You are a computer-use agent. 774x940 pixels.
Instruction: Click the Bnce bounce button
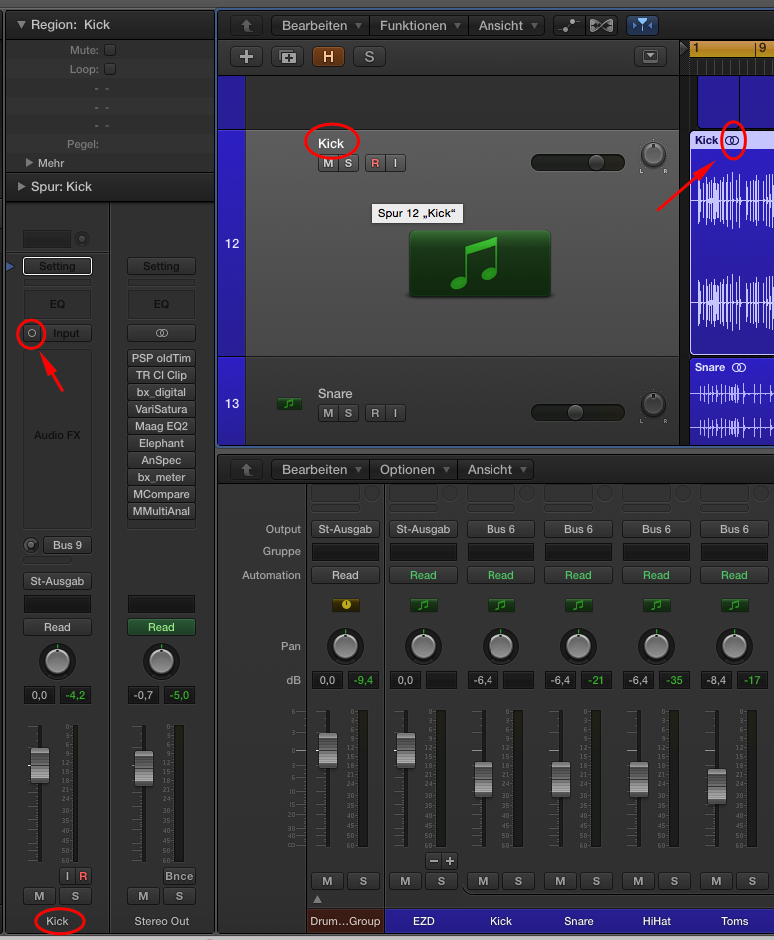click(x=179, y=876)
